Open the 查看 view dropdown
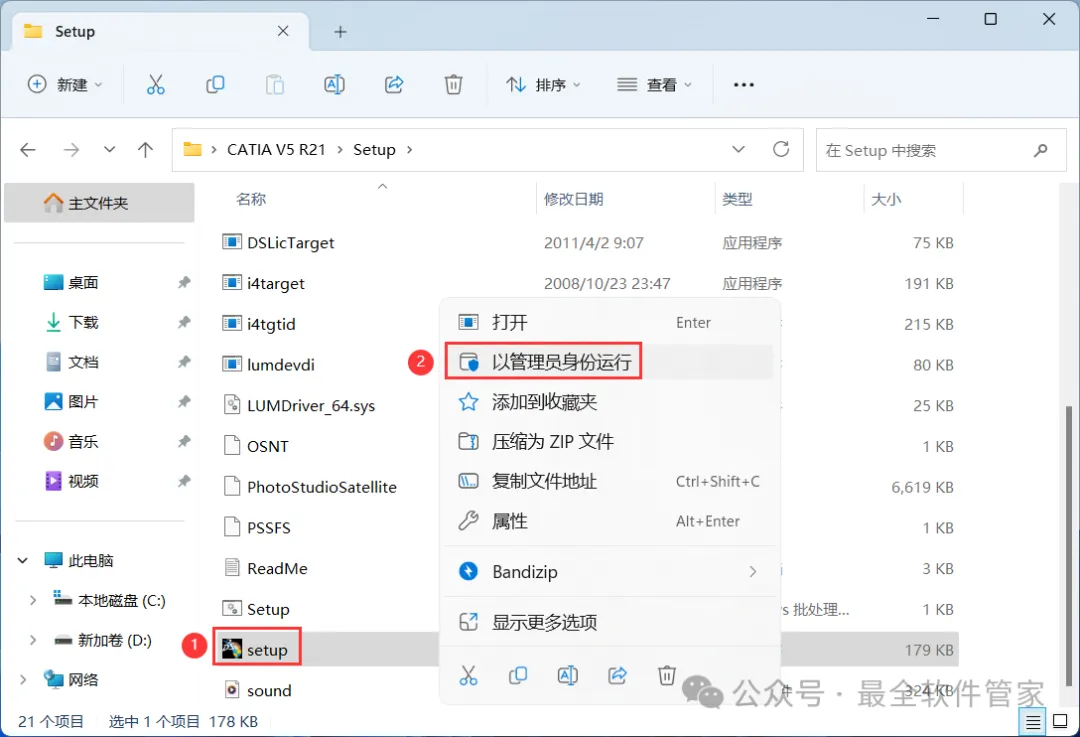Image resolution: width=1080 pixels, height=737 pixels. tap(654, 85)
